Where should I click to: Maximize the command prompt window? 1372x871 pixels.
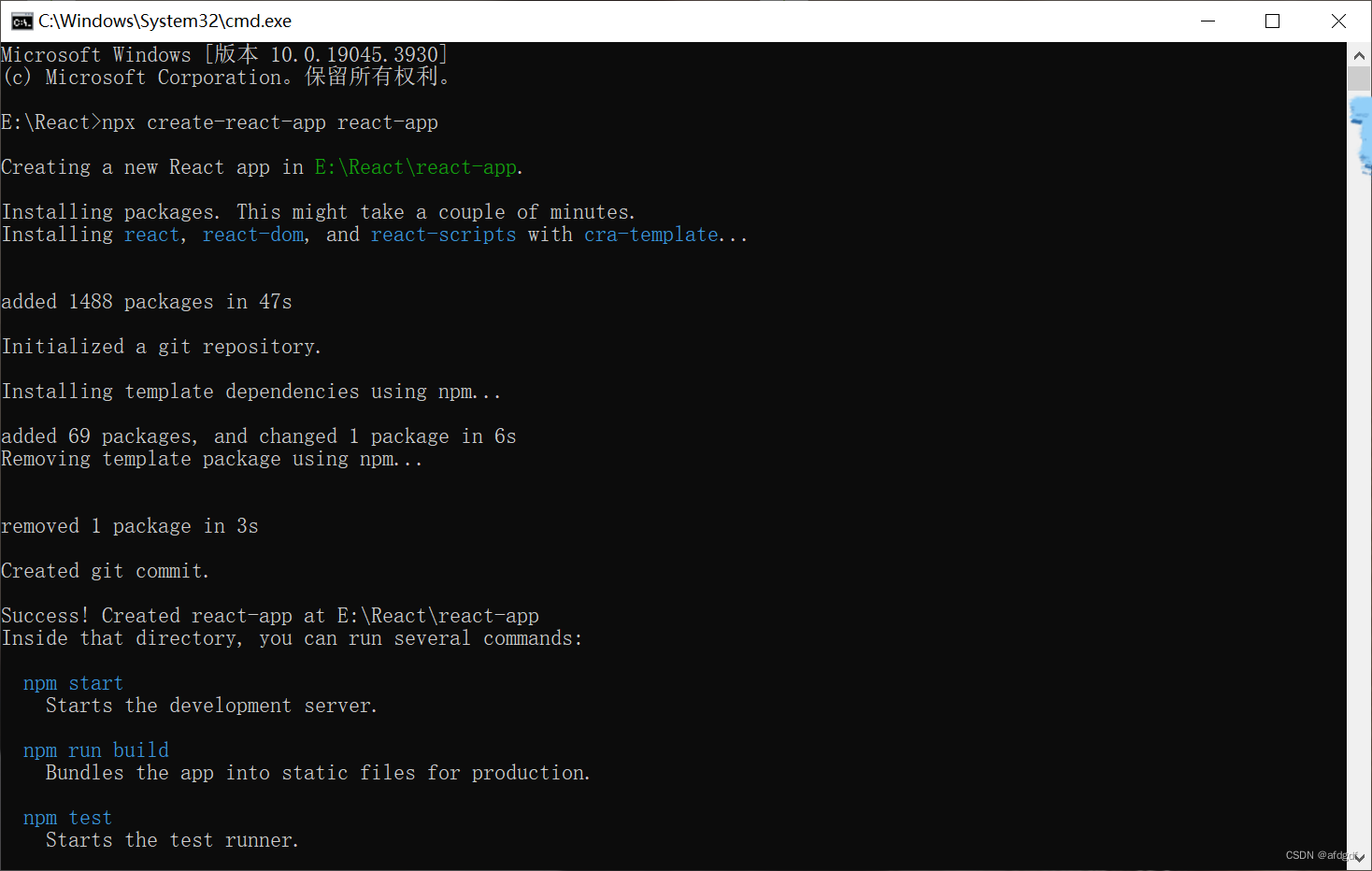(x=1272, y=21)
